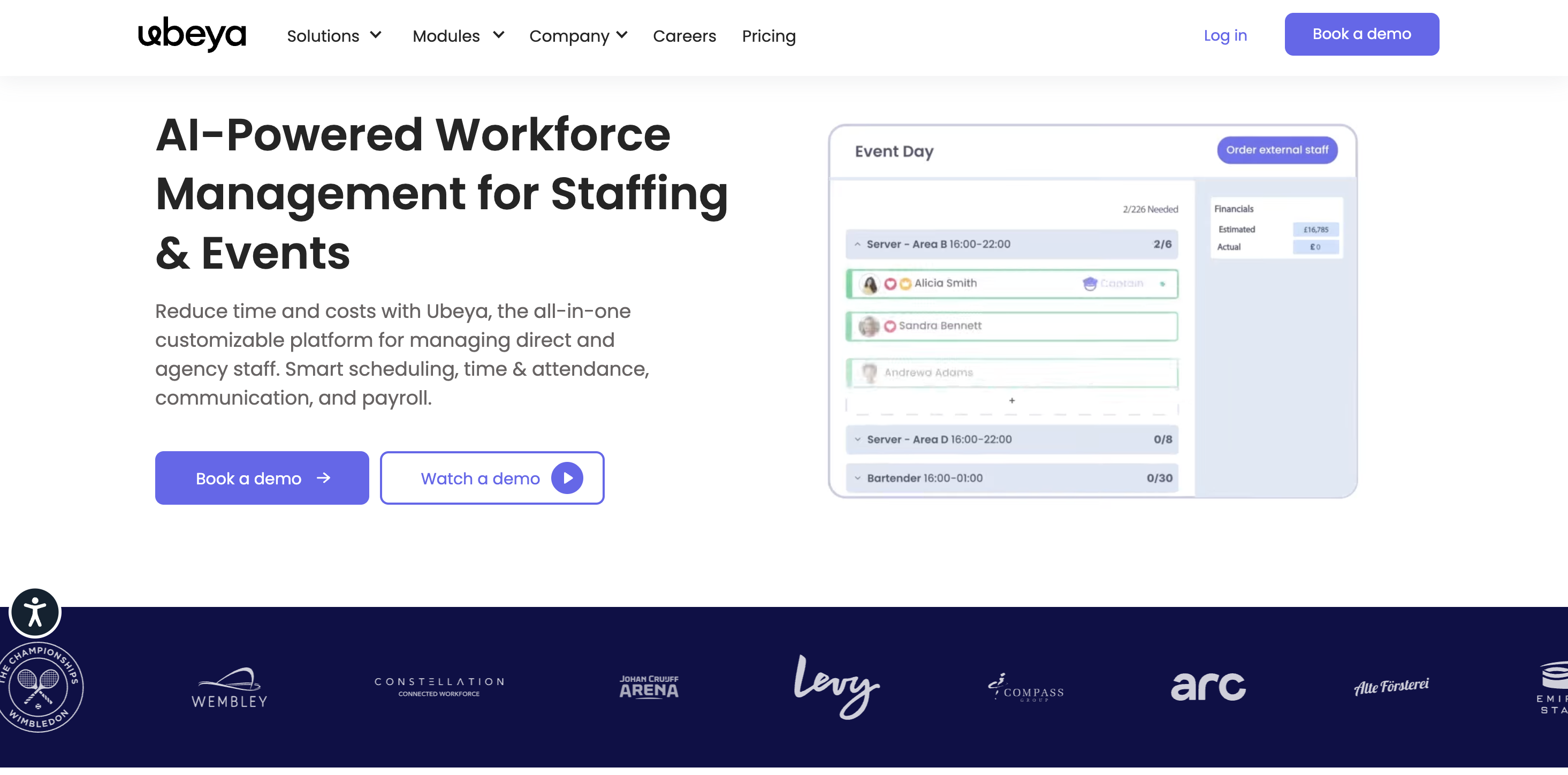This screenshot has width=1568, height=775.
Task: Click the Johan Cruijff Arena logo
Action: [x=648, y=687]
